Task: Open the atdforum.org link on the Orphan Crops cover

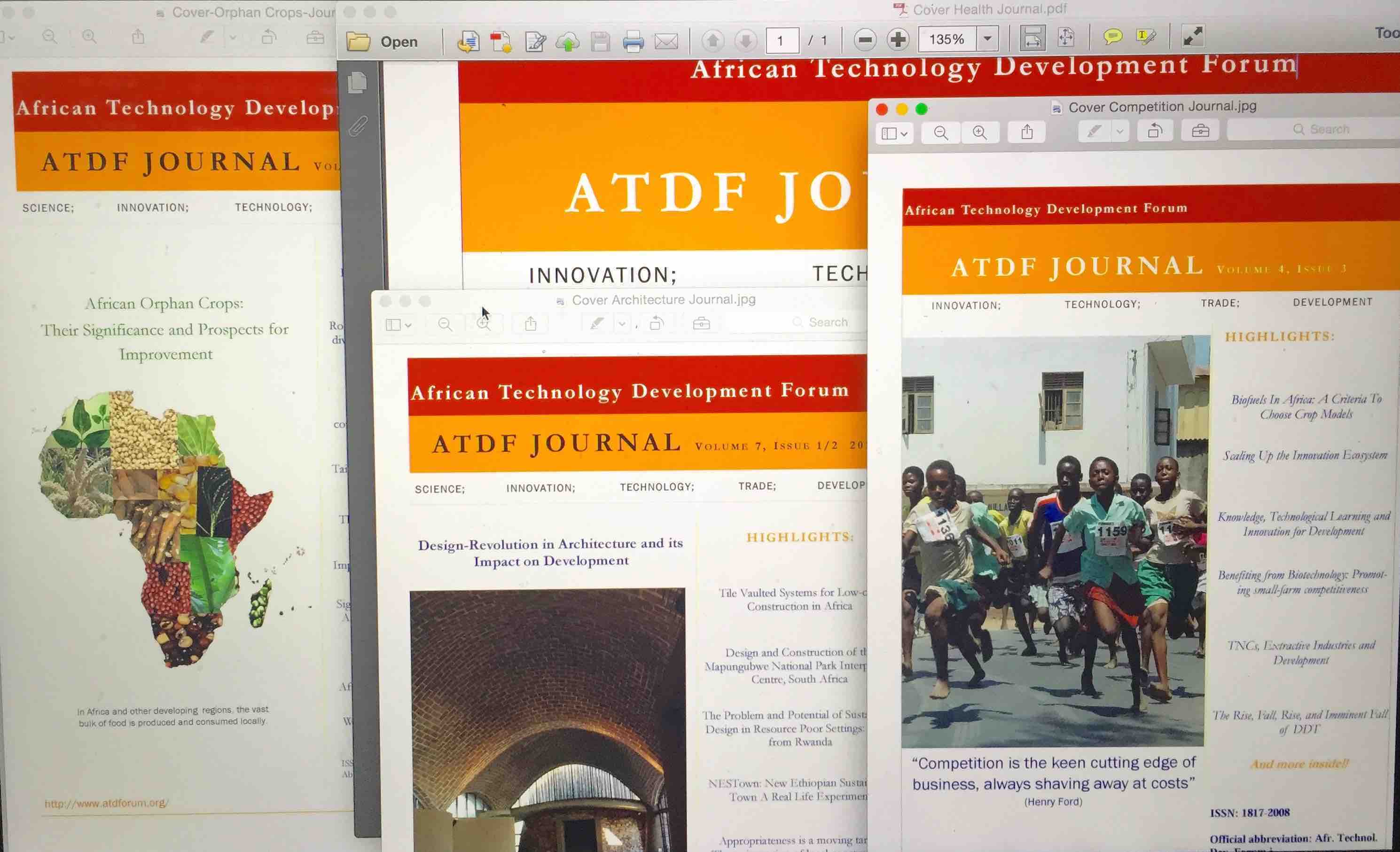Action: pos(106,803)
